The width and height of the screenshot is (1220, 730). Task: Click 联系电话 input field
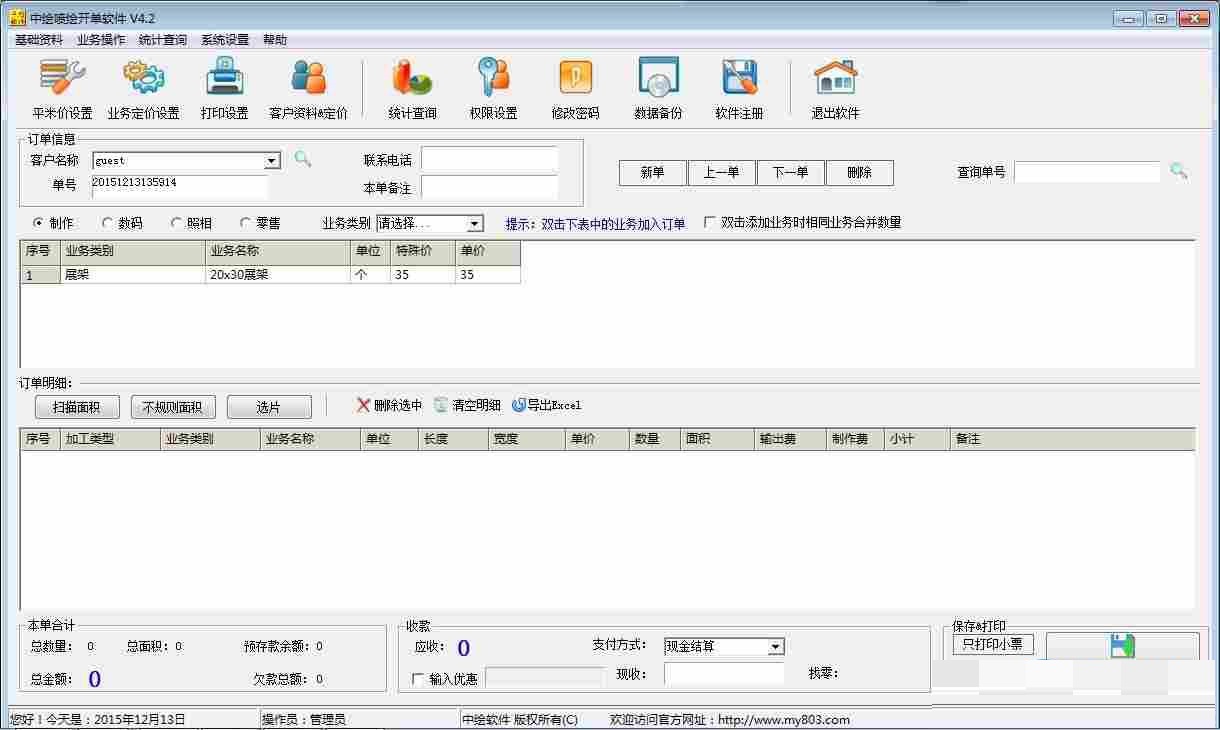(489, 160)
